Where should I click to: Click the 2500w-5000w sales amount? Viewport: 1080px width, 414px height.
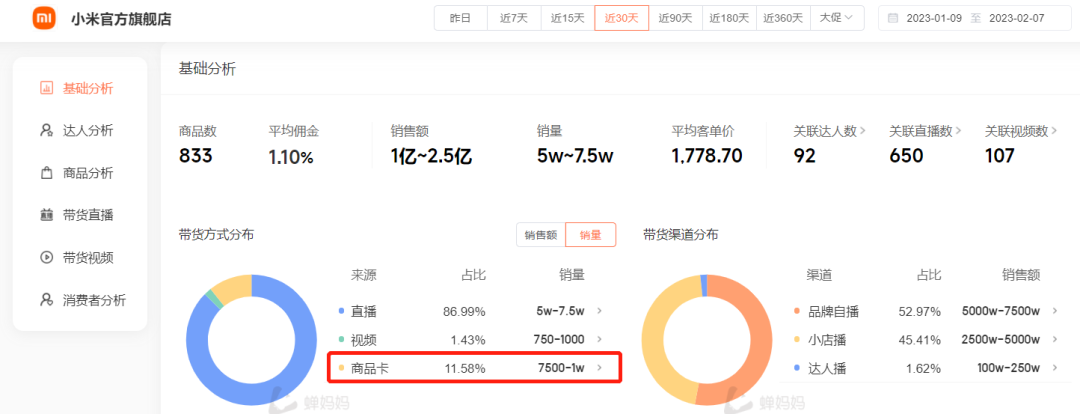tap(1001, 340)
